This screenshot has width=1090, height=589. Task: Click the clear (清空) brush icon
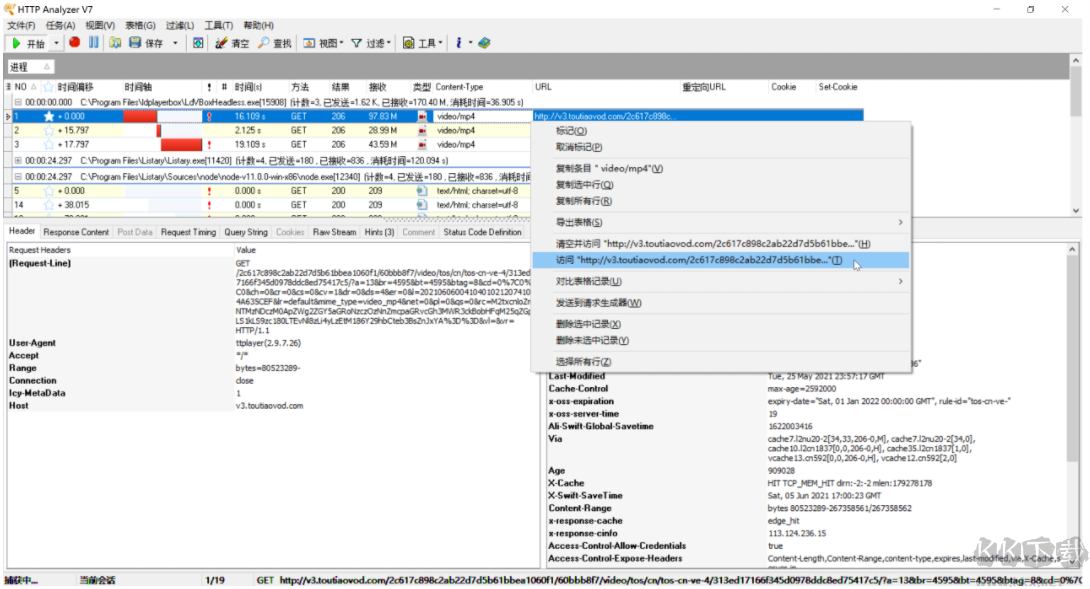click(222, 43)
